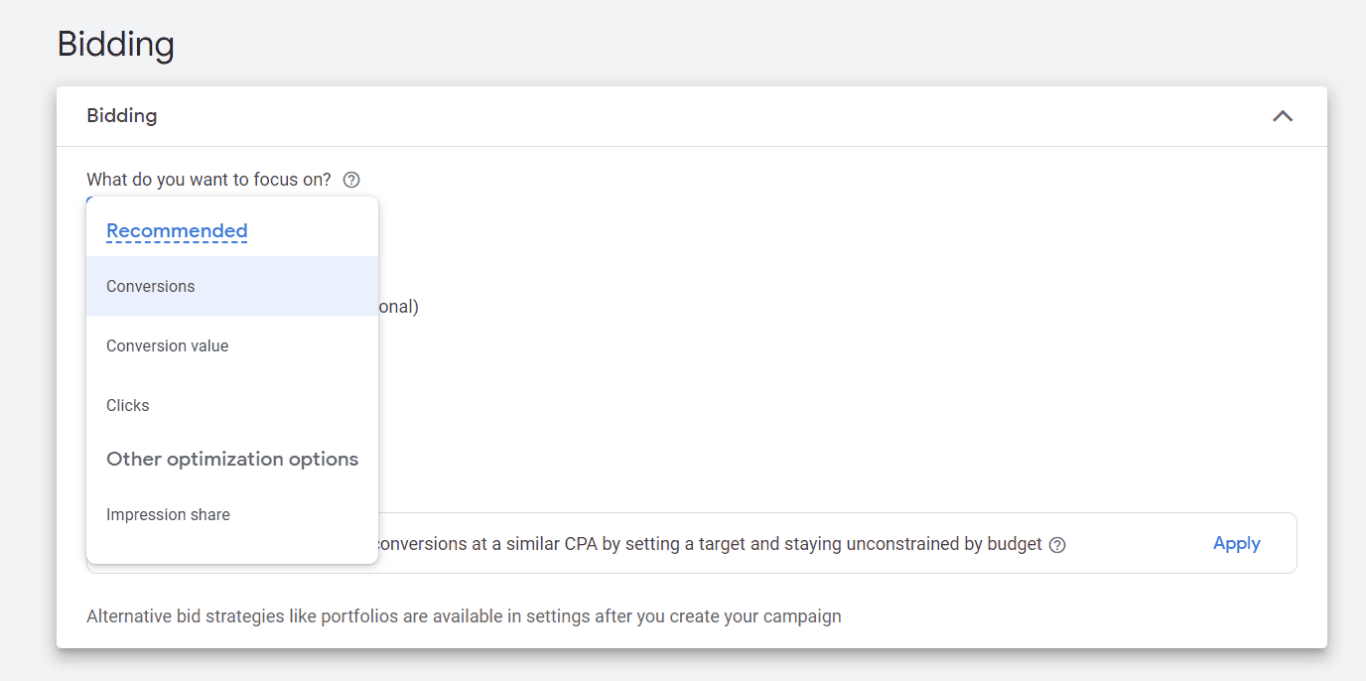Pick Clicks as the bidding focus
The image size is (1366, 681).
[232, 405]
